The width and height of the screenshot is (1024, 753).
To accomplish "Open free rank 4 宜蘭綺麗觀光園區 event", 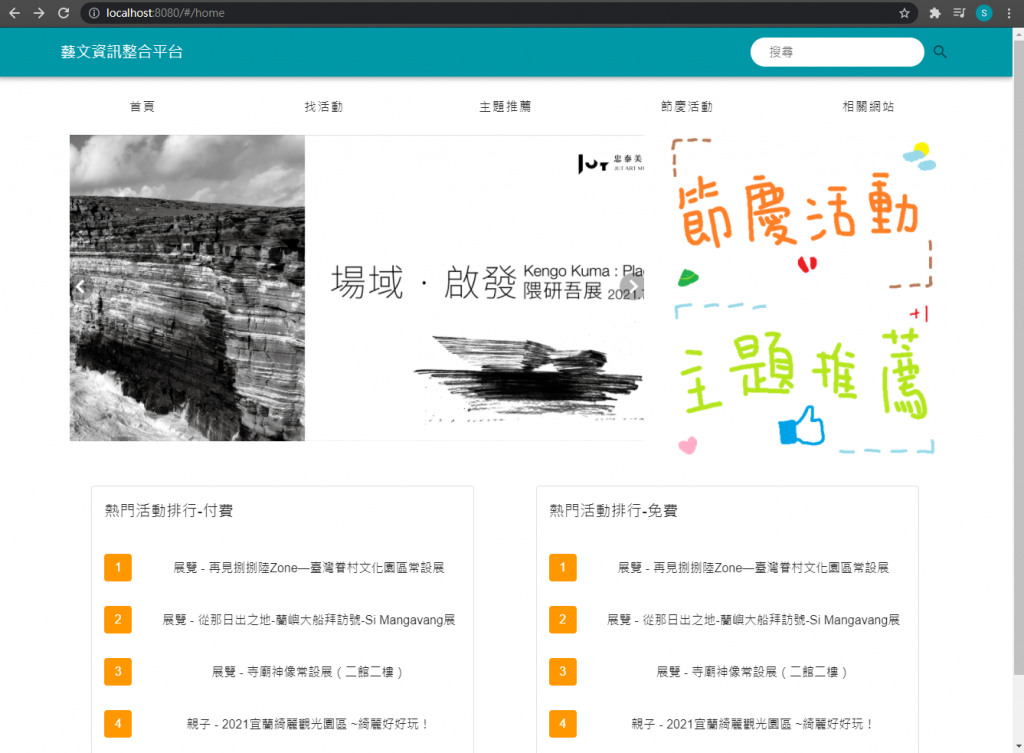I will pyautogui.click(x=753, y=724).
